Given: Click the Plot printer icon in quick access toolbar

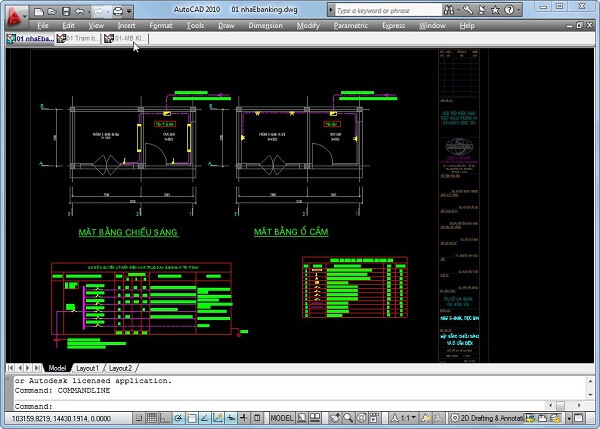Looking at the screenshot, I should pyautogui.click(x=117, y=10).
